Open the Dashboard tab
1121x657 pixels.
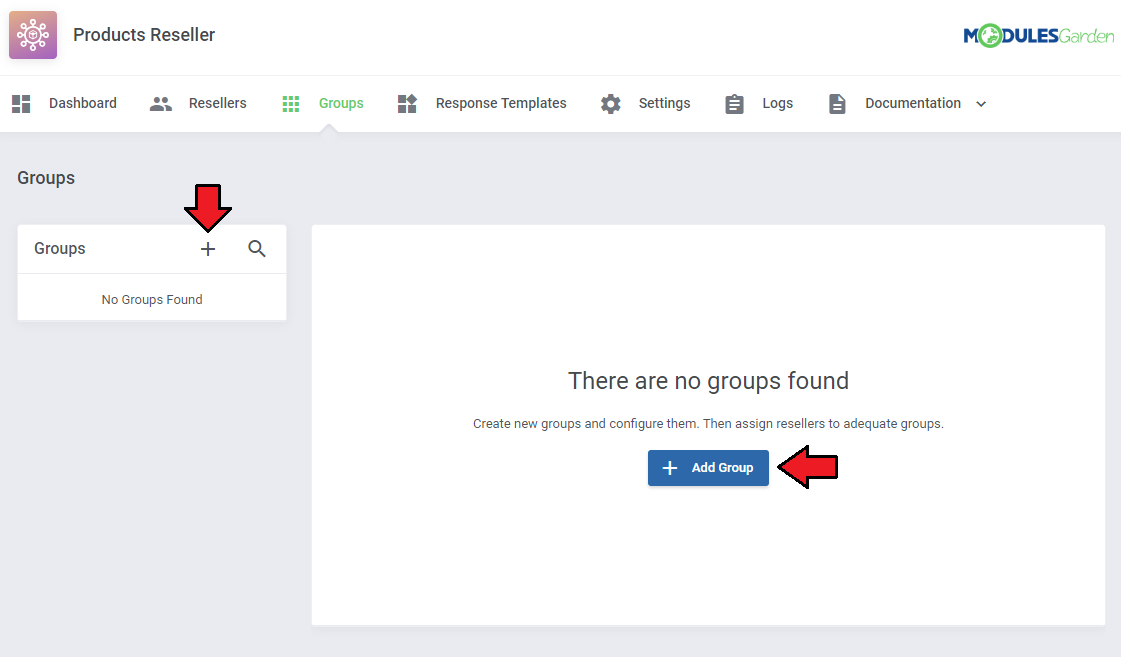tap(83, 103)
